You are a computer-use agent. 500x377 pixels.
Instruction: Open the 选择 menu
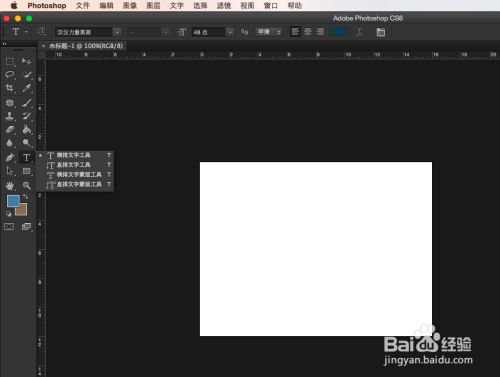[x=200, y=6]
